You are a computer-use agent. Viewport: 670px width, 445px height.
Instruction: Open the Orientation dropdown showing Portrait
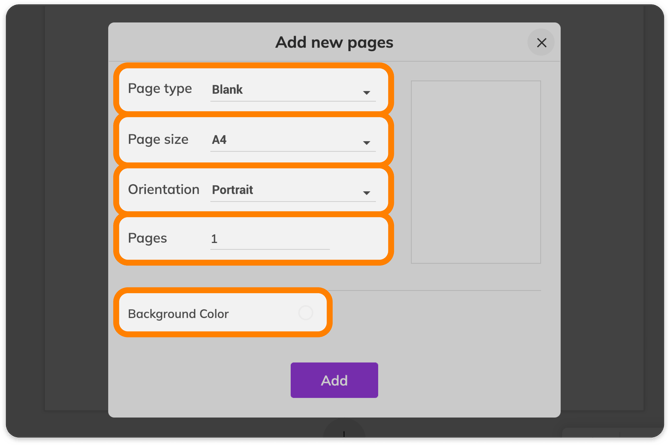(293, 190)
